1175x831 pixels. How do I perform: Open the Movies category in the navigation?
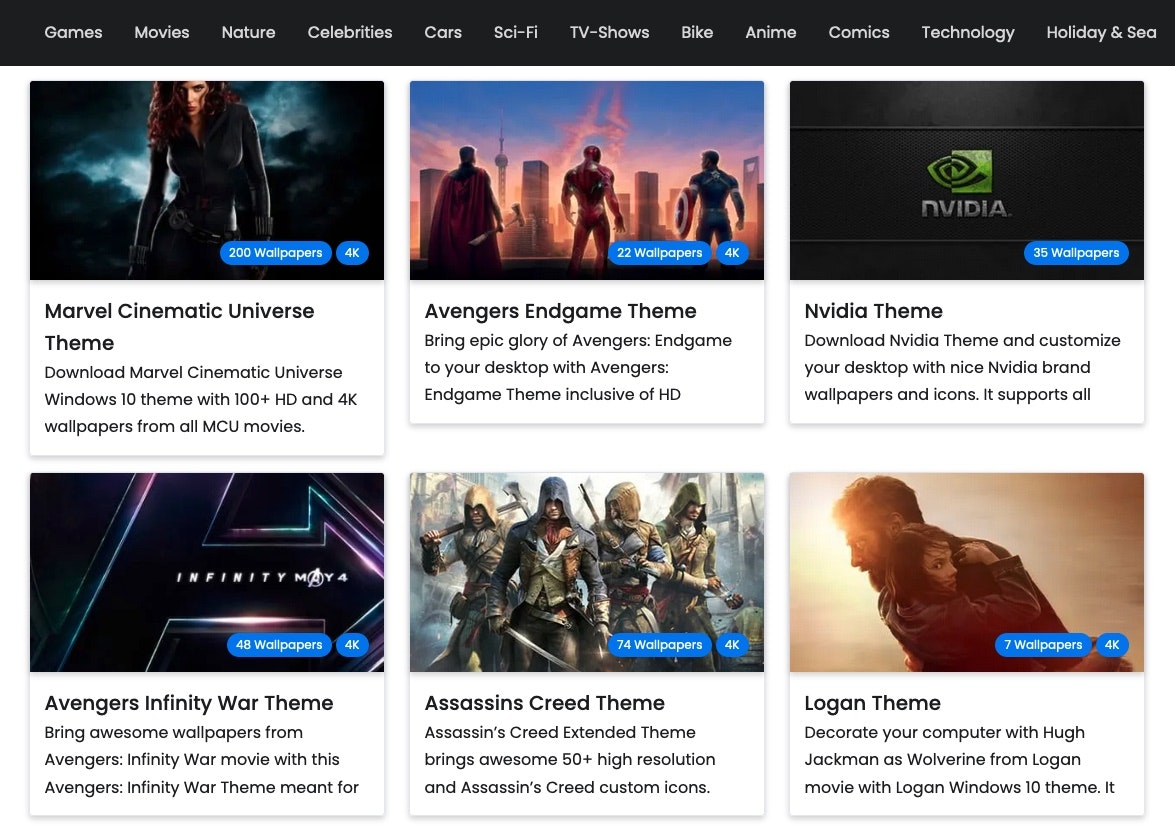pos(161,32)
